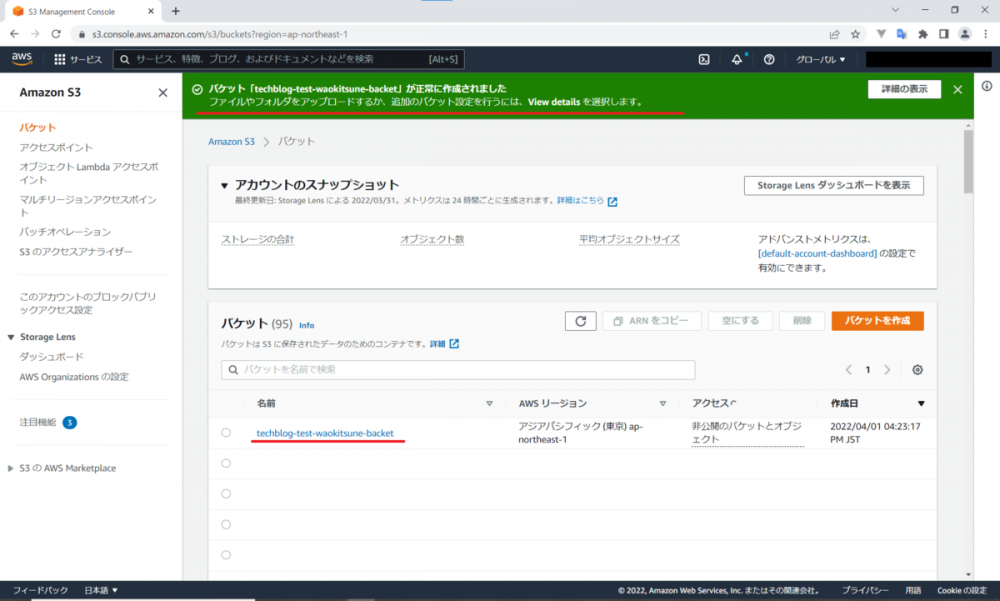Viewport: 1000px width, 601px height.
Task: Focus the bucket name search field
Action: click(458, 370)
